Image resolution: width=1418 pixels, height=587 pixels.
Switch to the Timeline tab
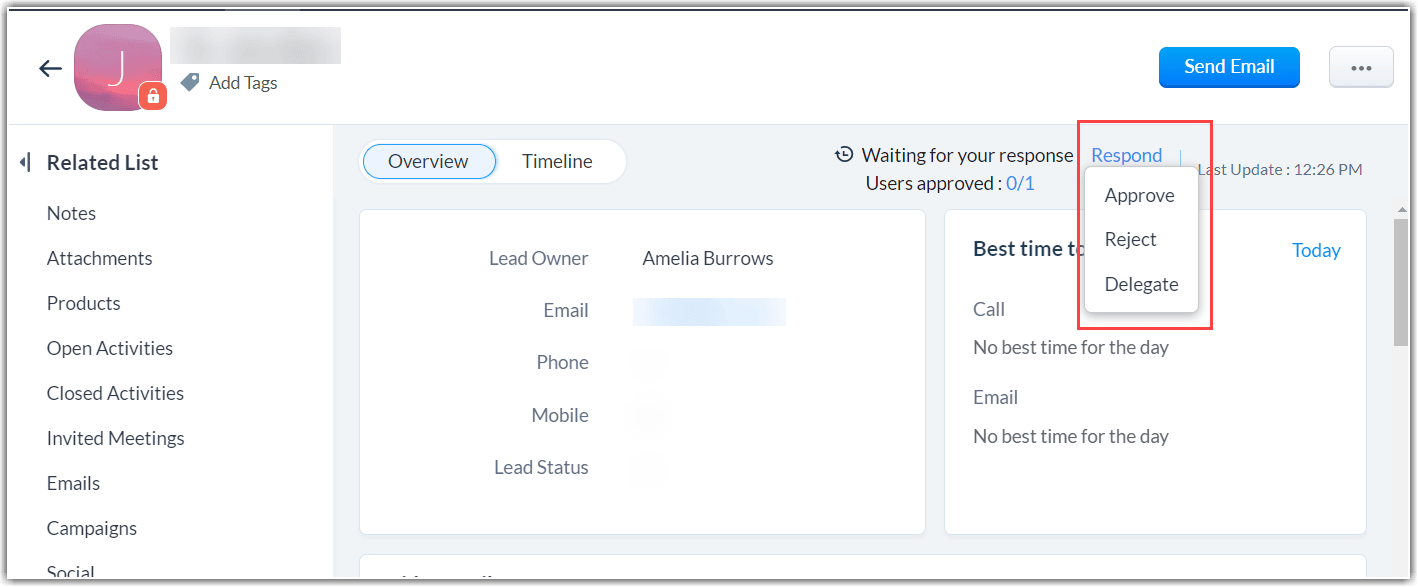557,161
